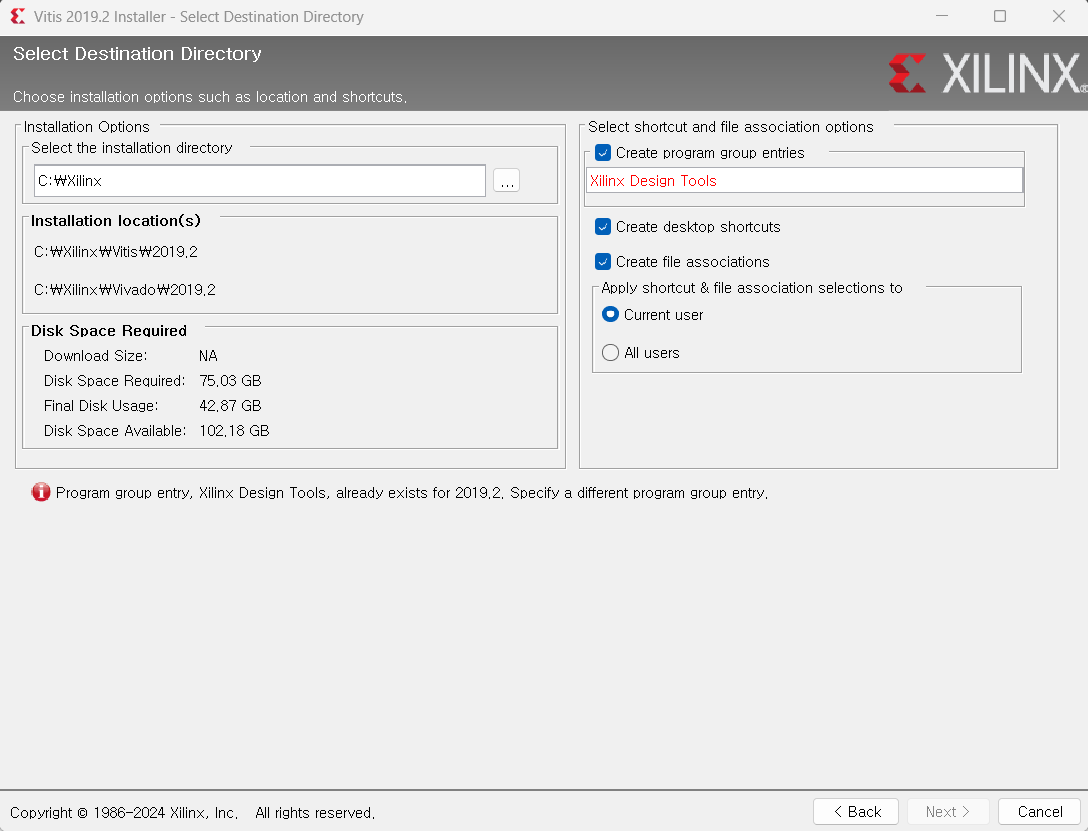This screenshot has width=1088, height=831.
Task: Toggle Create desktop shortcuts checkbox
Action: [603, 227]
